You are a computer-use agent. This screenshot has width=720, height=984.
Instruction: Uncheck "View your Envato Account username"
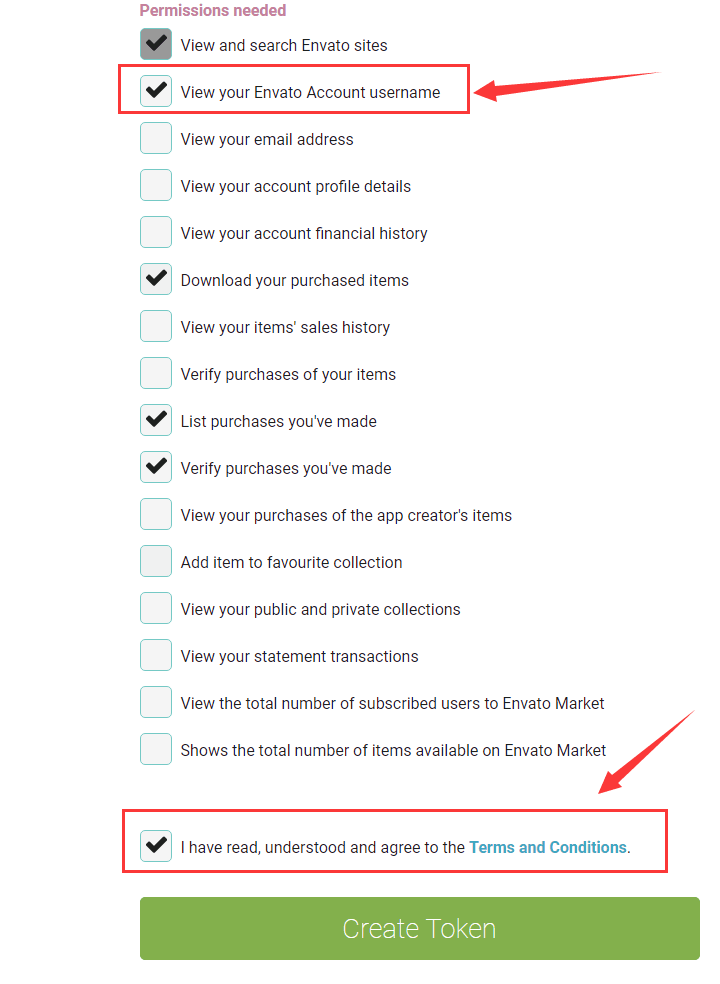(156, 91)
